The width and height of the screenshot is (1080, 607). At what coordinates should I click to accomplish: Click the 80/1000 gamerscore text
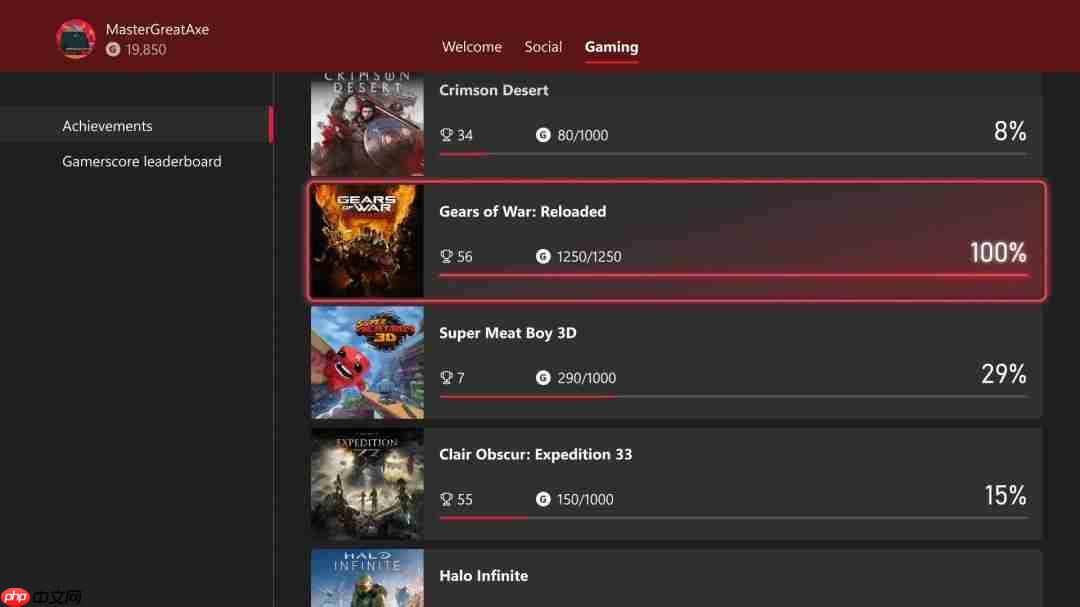click(x=583, y=135)
